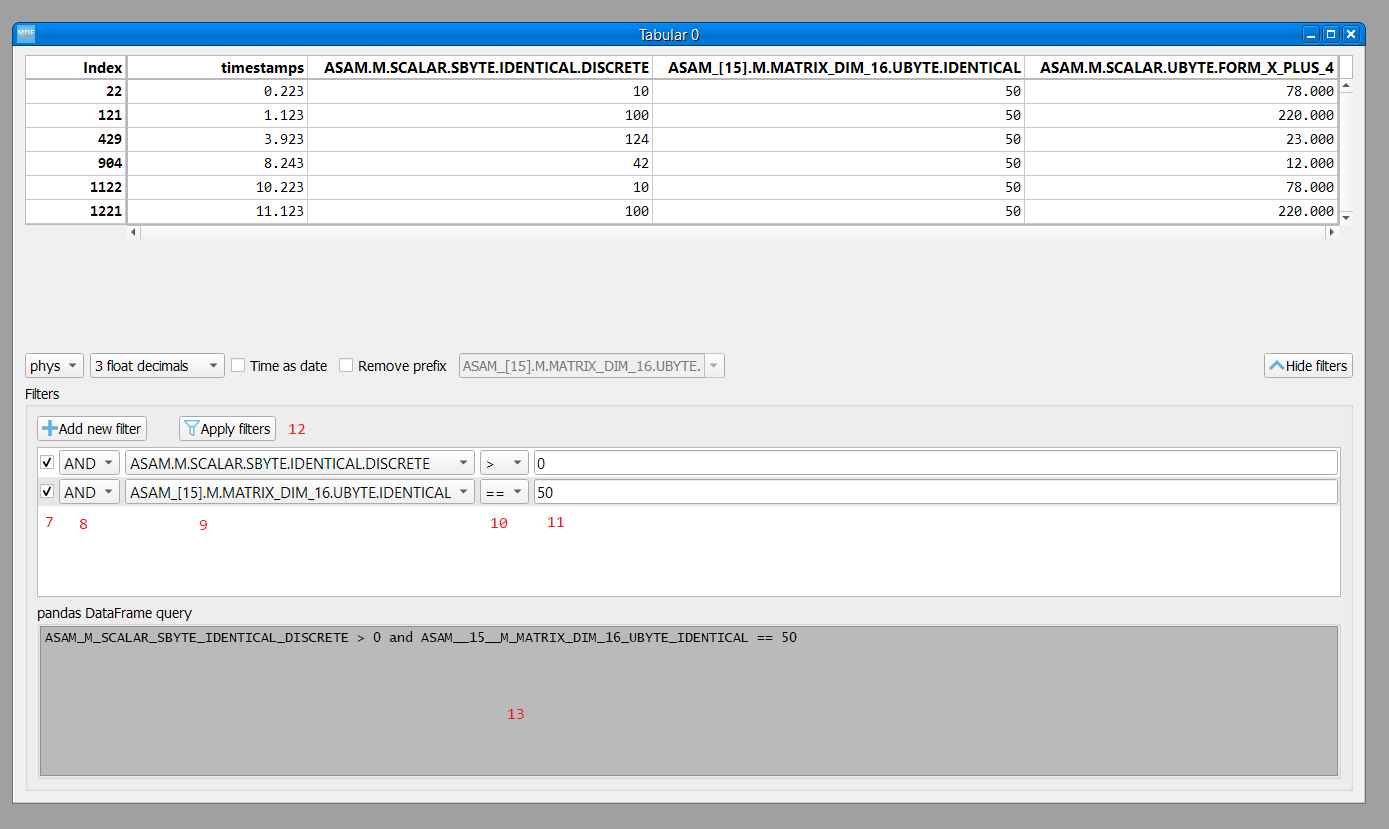The image size is (1389, 829).
Task: Select row index 22
Action: [76, 91]
